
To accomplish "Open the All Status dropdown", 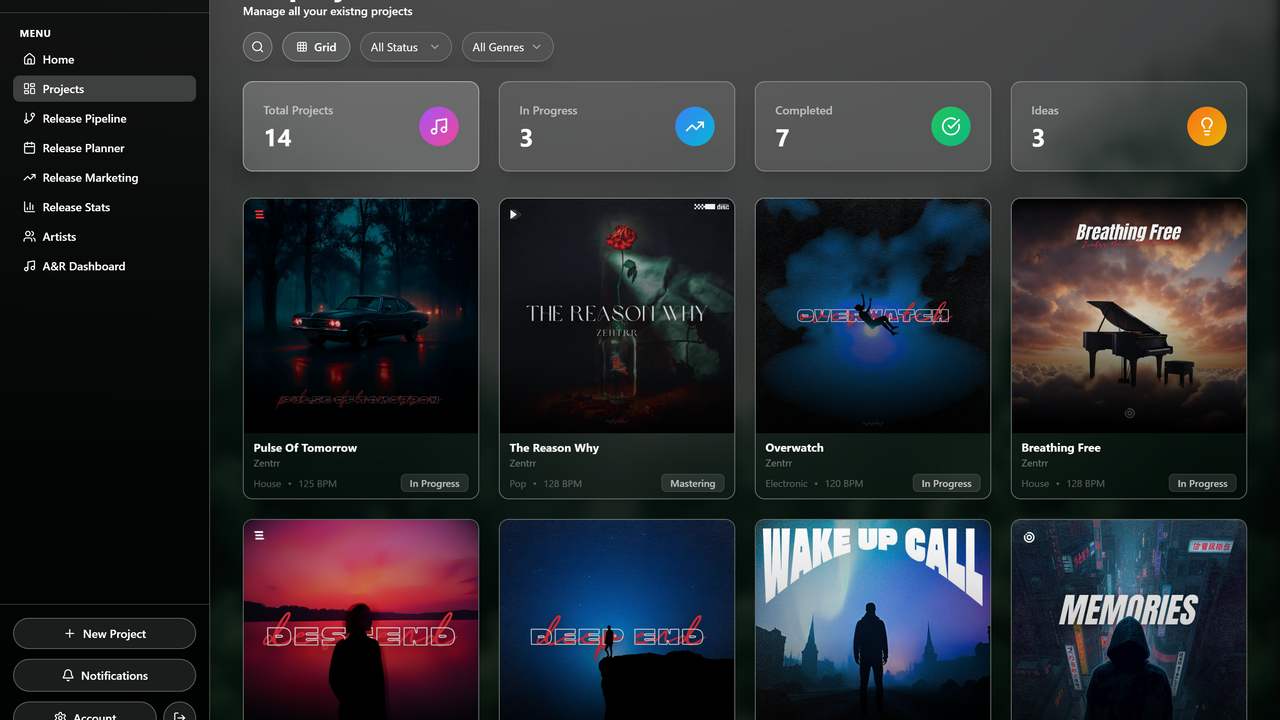I will [x=405, y=47].
